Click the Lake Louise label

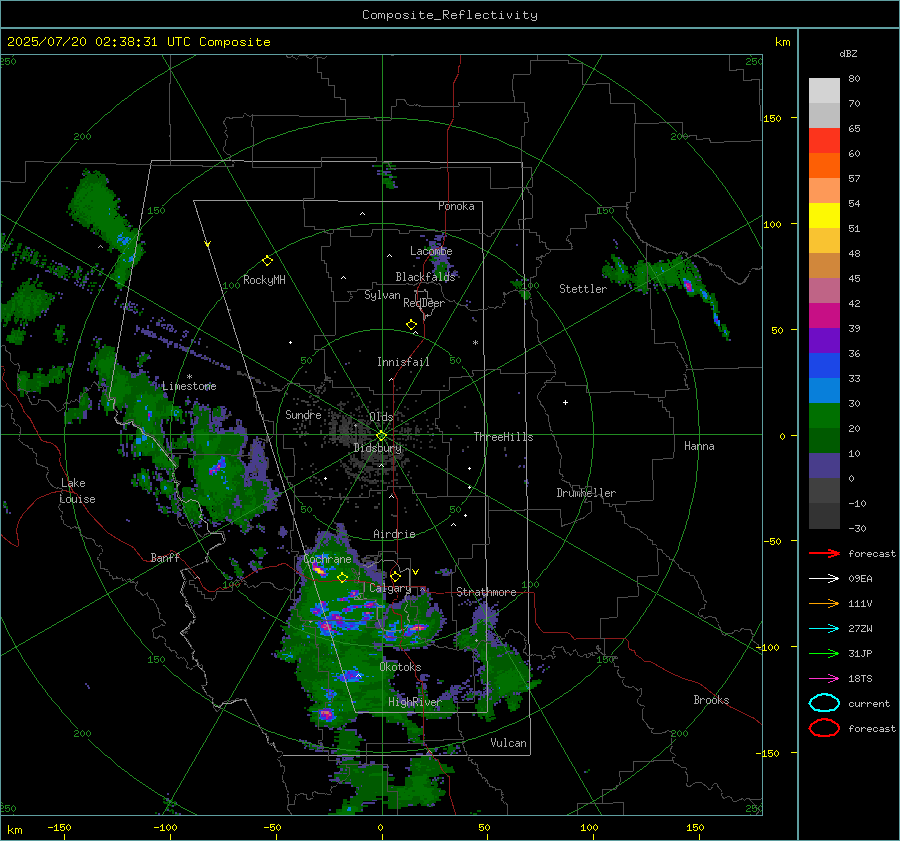tap(77, 491)
